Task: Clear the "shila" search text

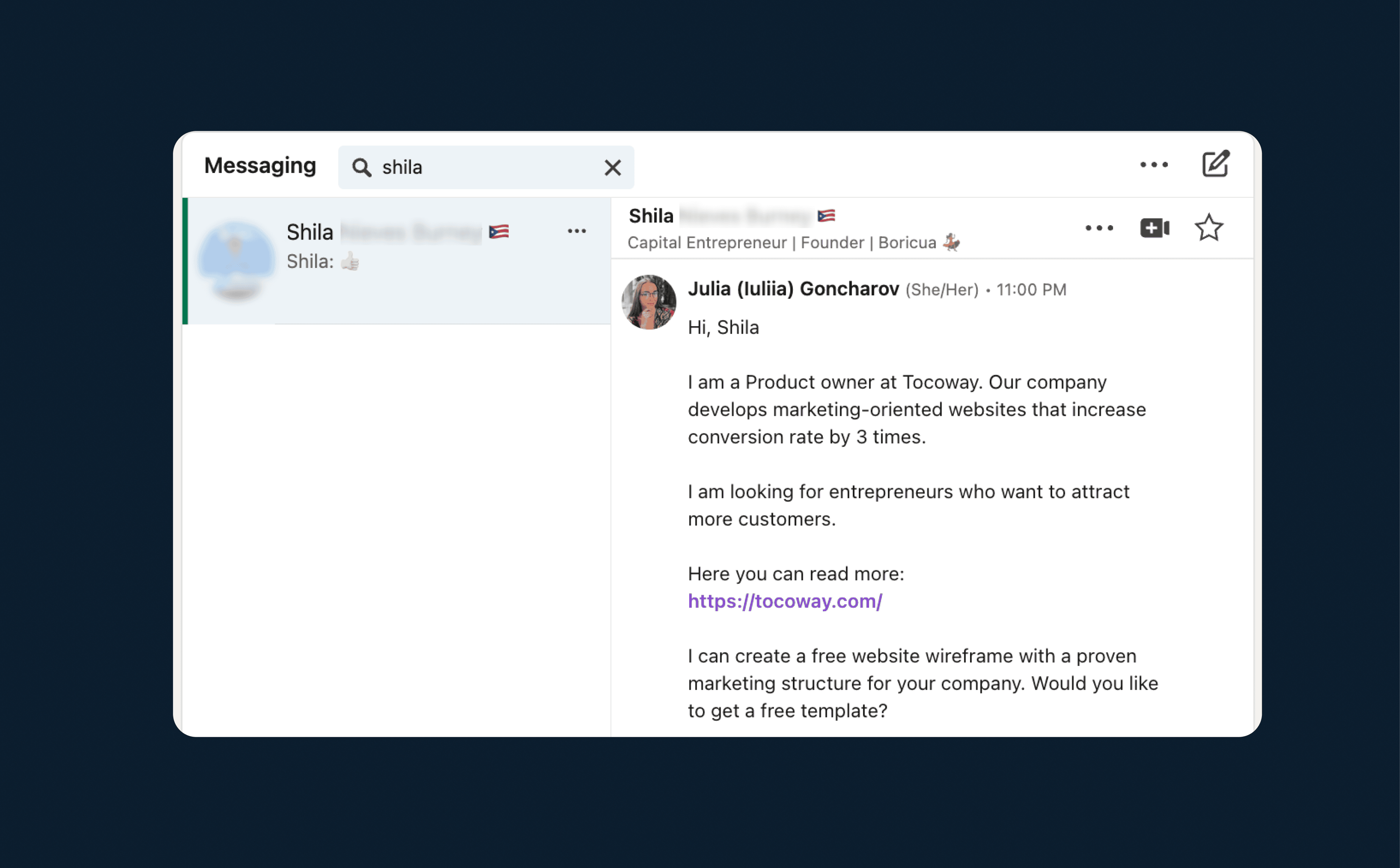Action: 613,168
